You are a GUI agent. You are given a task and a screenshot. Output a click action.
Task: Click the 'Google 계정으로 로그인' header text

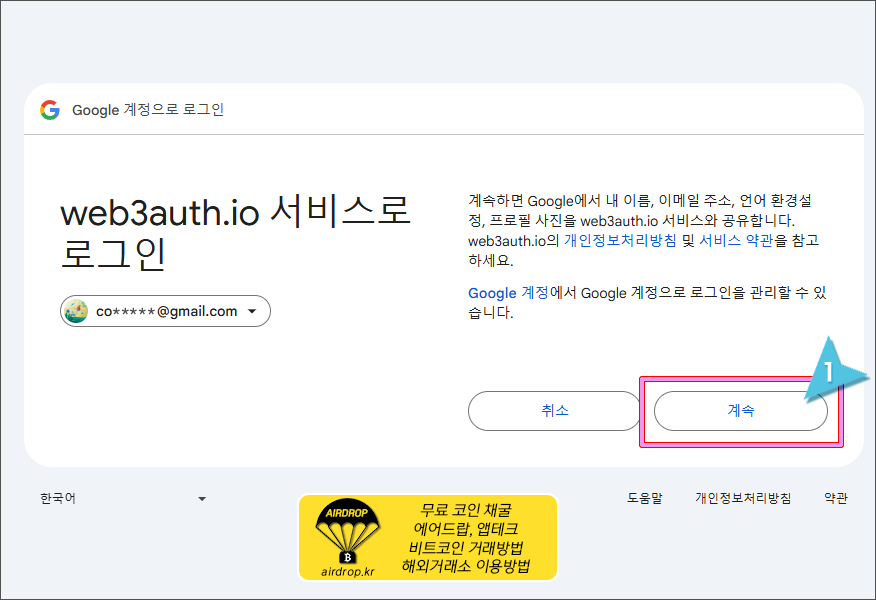148,110
